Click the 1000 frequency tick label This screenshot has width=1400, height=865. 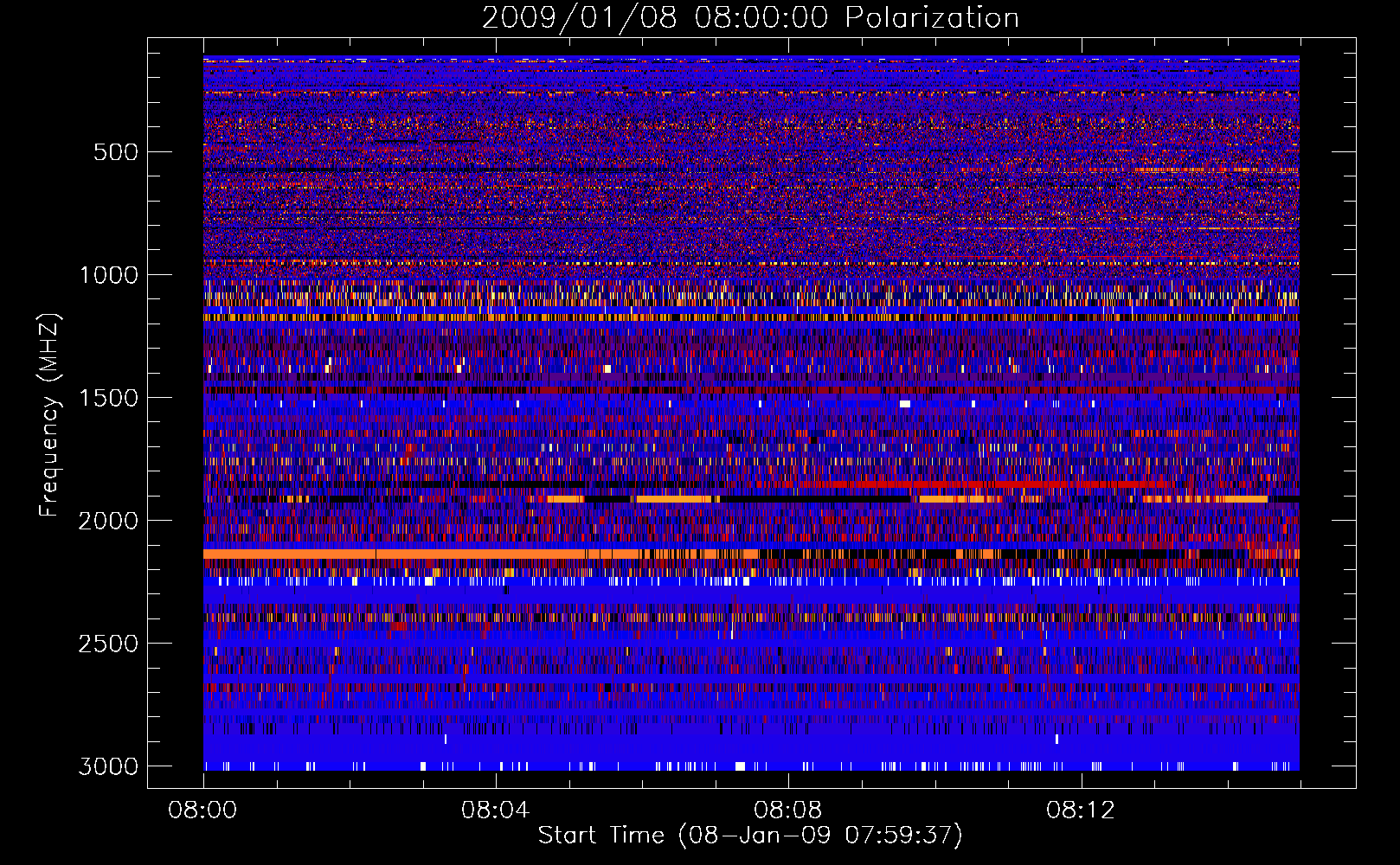click(x=108, y=275)
